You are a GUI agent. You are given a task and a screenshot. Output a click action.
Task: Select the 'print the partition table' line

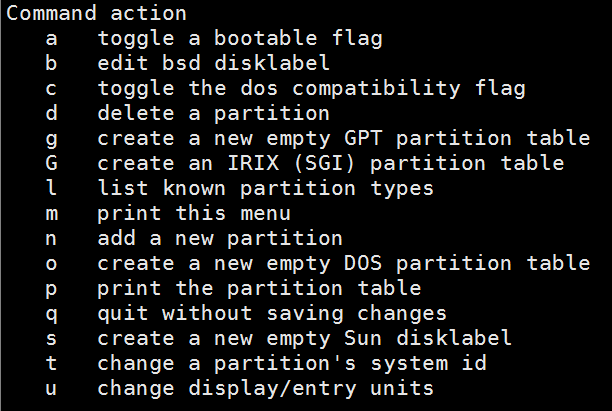point(259,288)
